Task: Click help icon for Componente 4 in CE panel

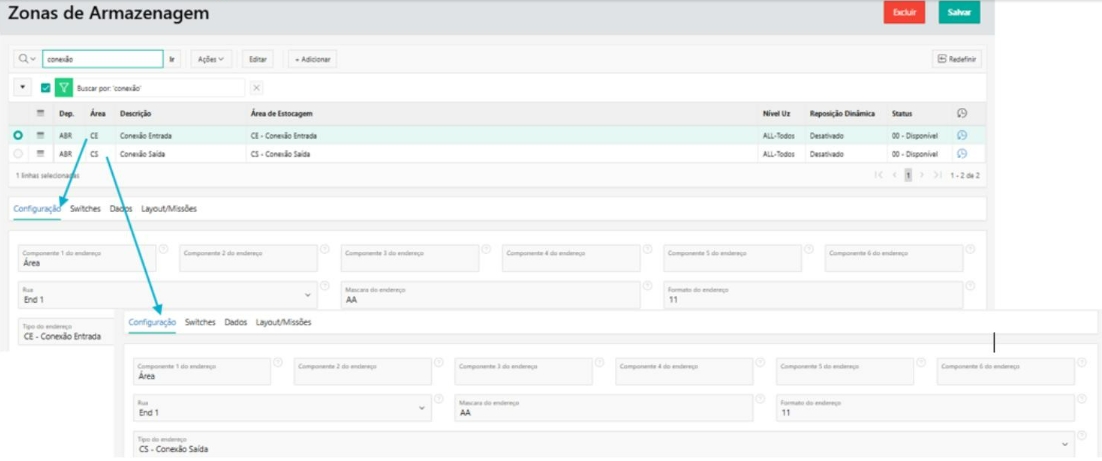Action: pyautogui.click(x=647, y=249)
